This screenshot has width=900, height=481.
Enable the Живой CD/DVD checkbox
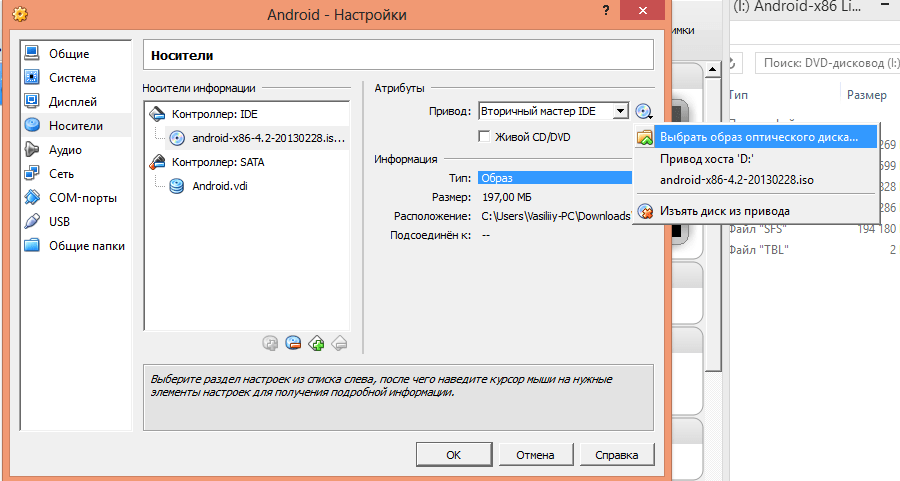click(485, 137)
